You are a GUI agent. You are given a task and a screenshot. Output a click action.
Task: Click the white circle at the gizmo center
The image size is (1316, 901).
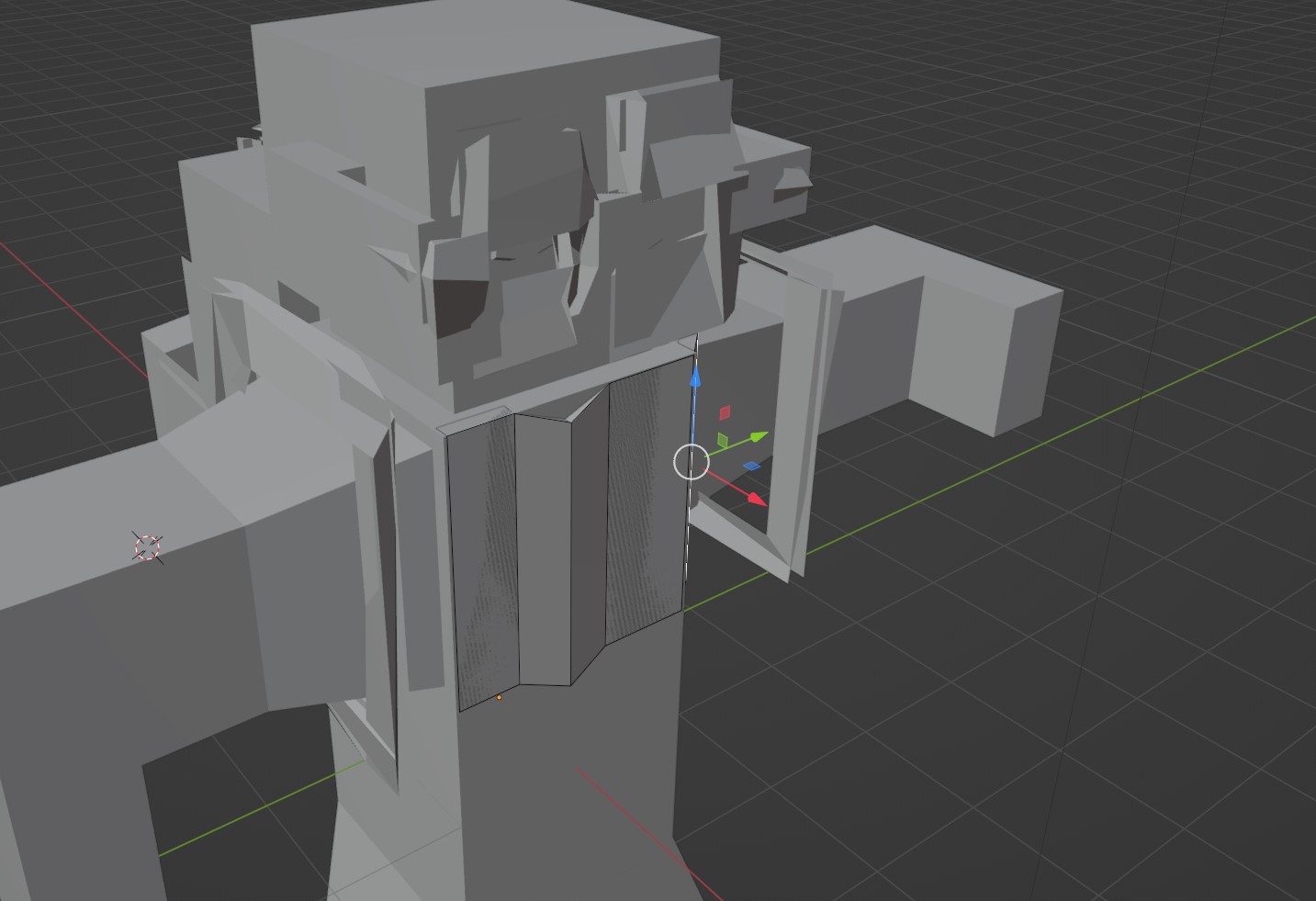click(692, 462)
